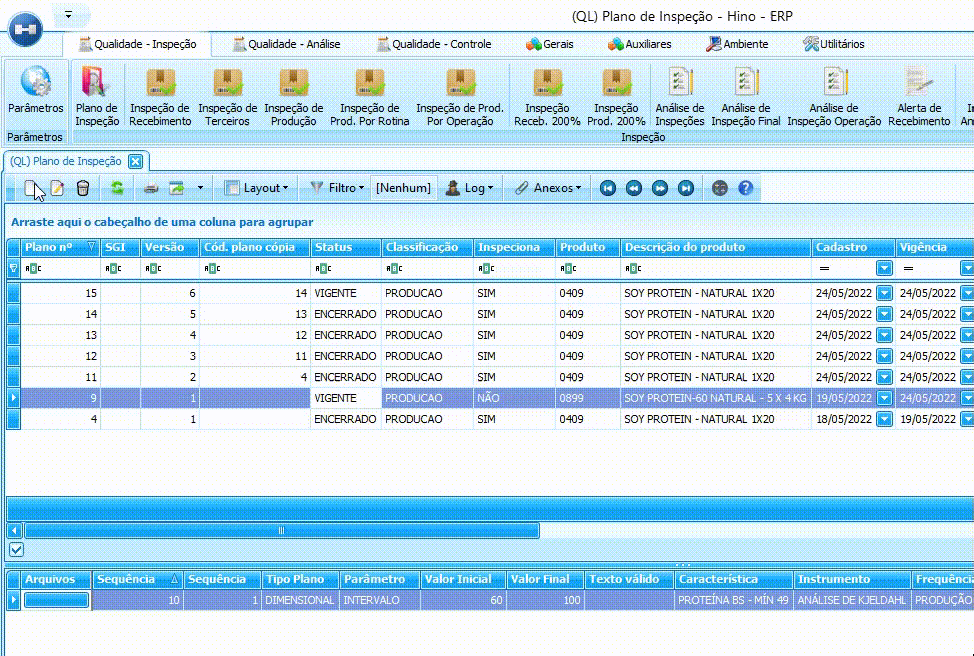Open the Utilitários ribbon tab

(833, 44)
